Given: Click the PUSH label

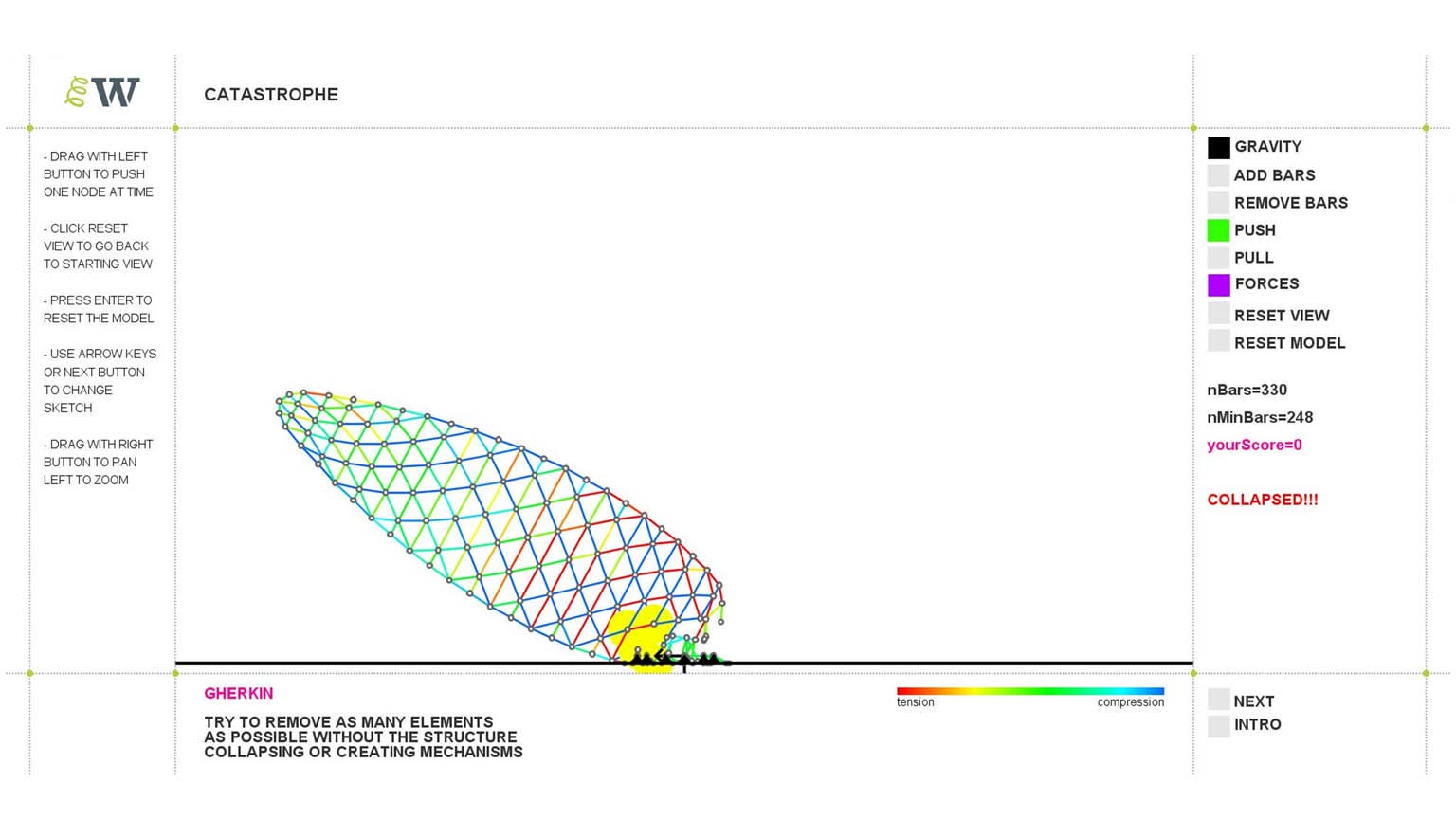Looking at the screenshot, I should [x=1254, y=230].
